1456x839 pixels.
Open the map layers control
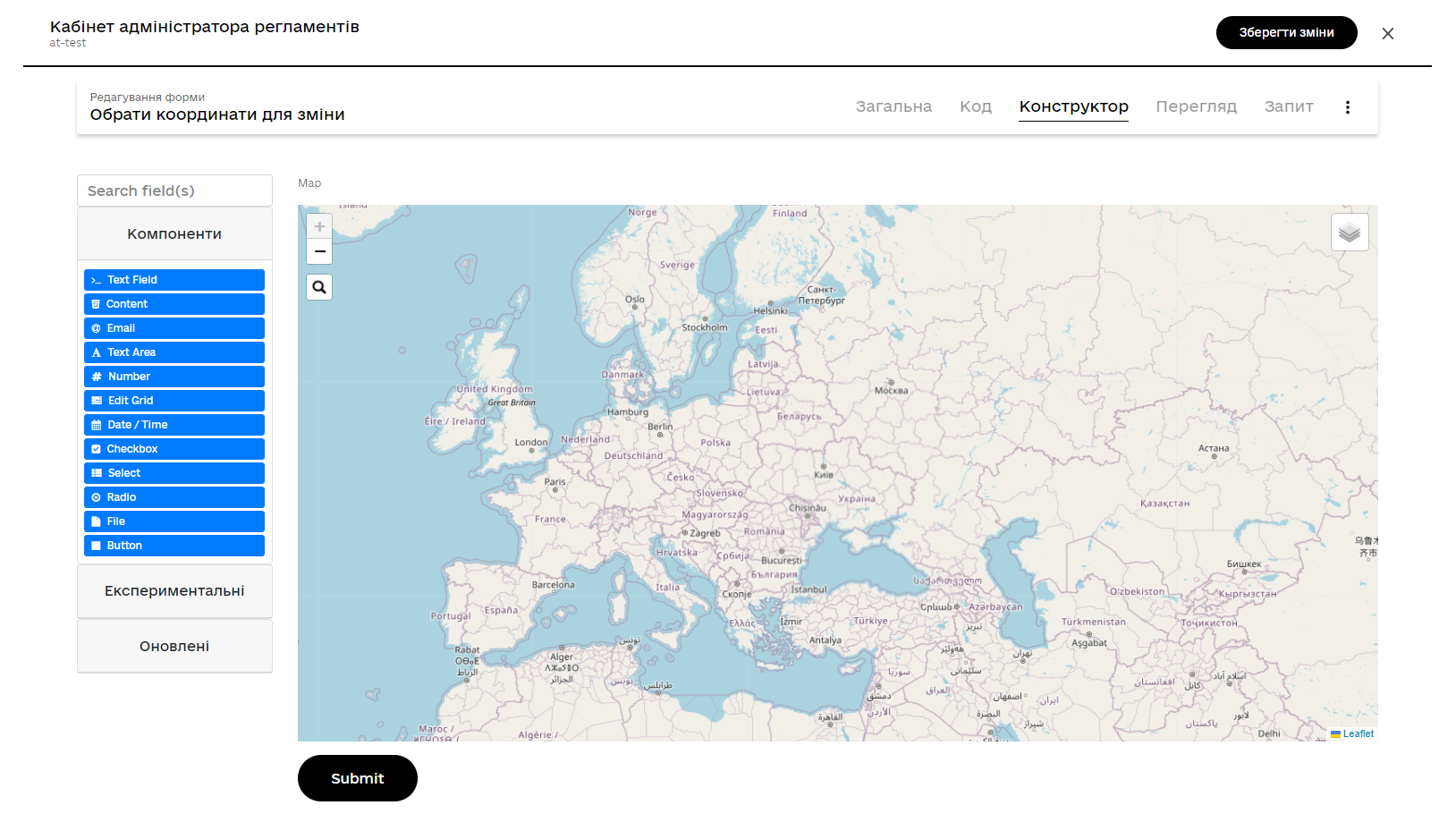(1350, 233)
